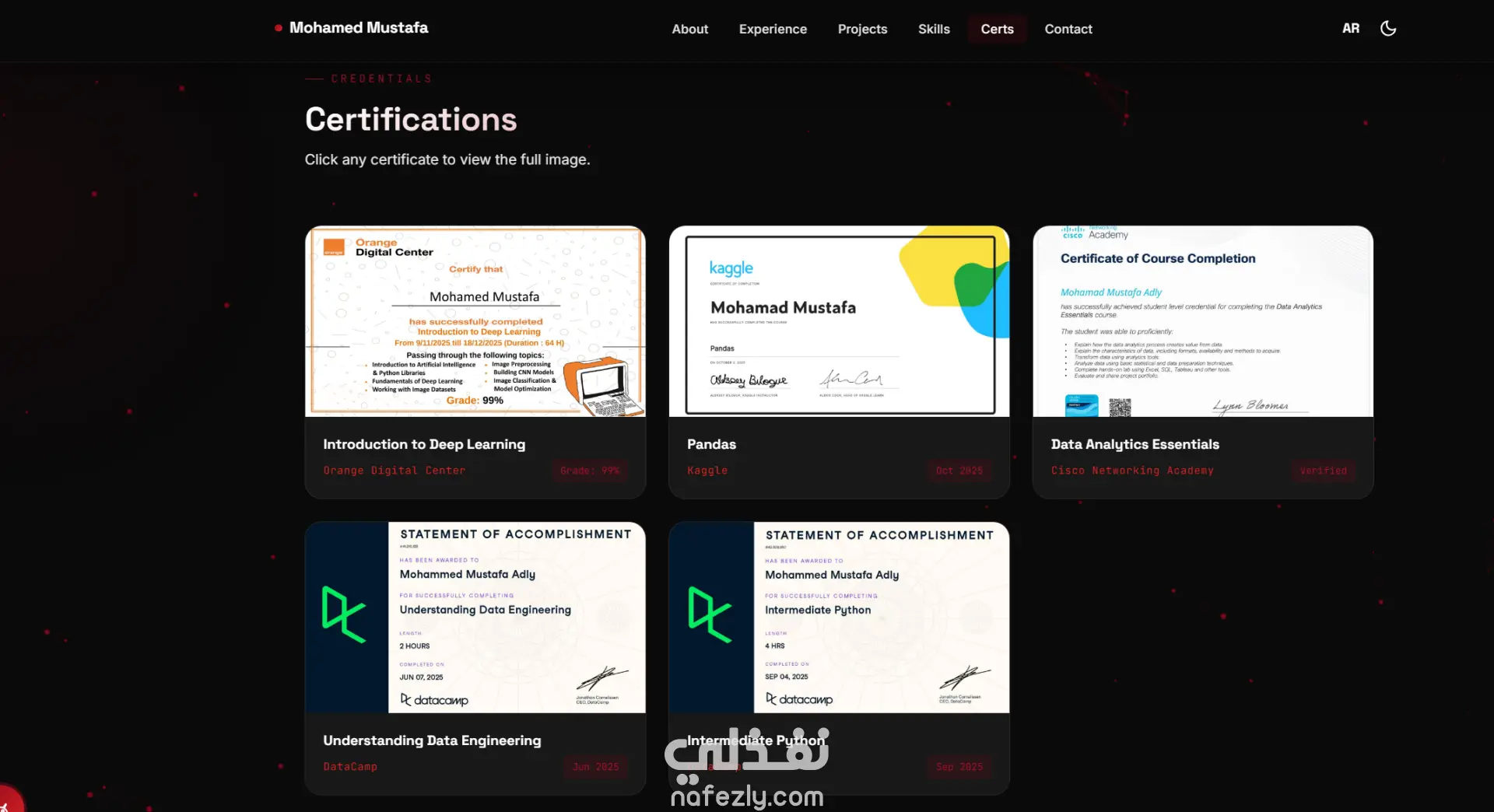Screen dimensions: 1494x812
Task: Click the Mohamed Mustafa site logo
Action: [352, 28]
